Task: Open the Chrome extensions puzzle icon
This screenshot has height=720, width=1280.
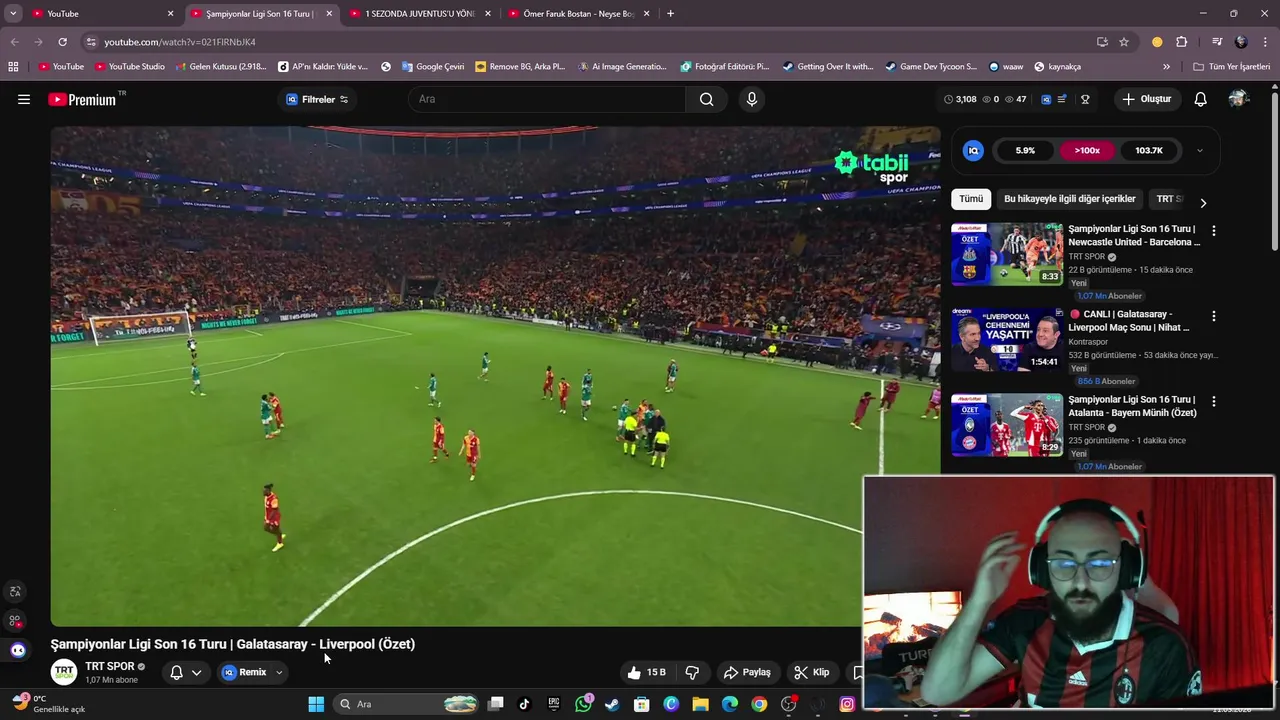Action: coord(1181,42)
